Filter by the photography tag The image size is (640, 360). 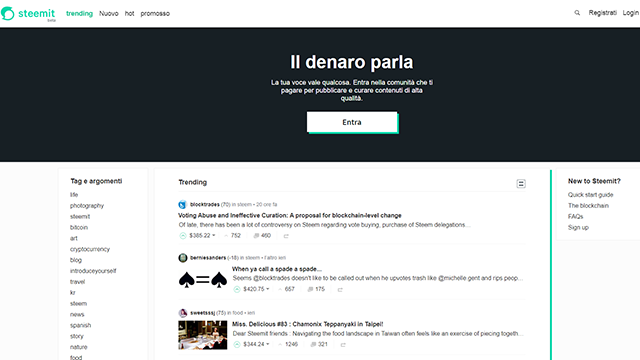click(87, 206)
